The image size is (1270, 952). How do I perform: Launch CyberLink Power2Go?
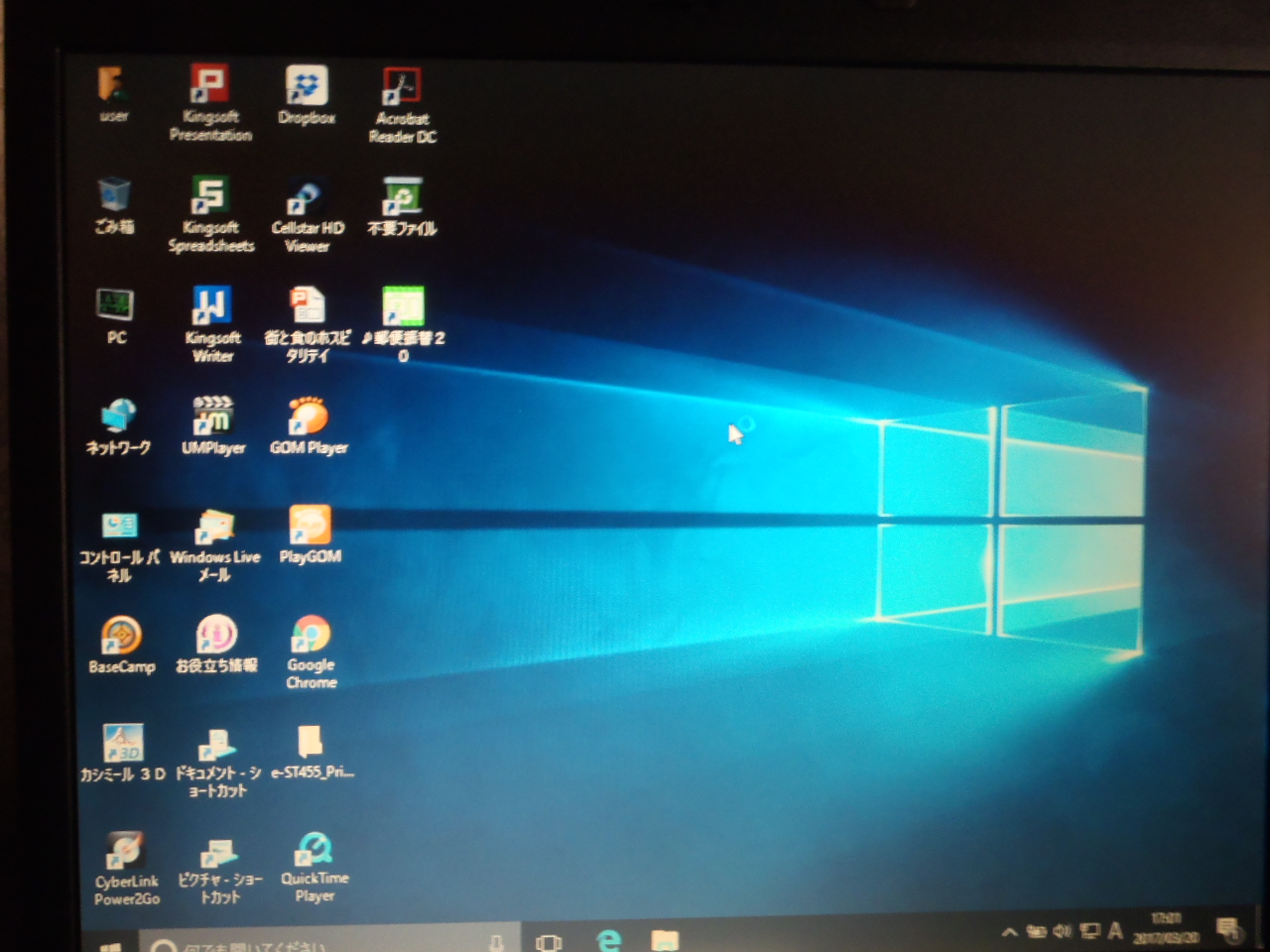tap(126, 869)
